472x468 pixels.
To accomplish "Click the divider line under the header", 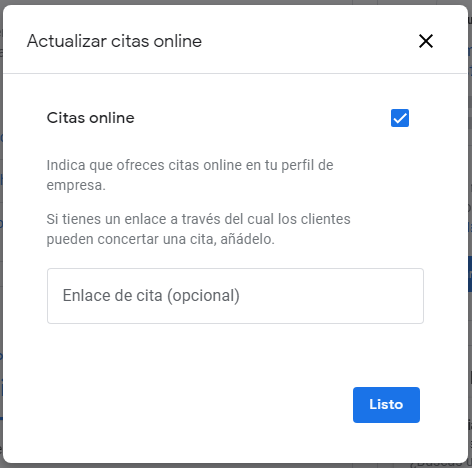I will pyautogui.click(x=235, y=73).
